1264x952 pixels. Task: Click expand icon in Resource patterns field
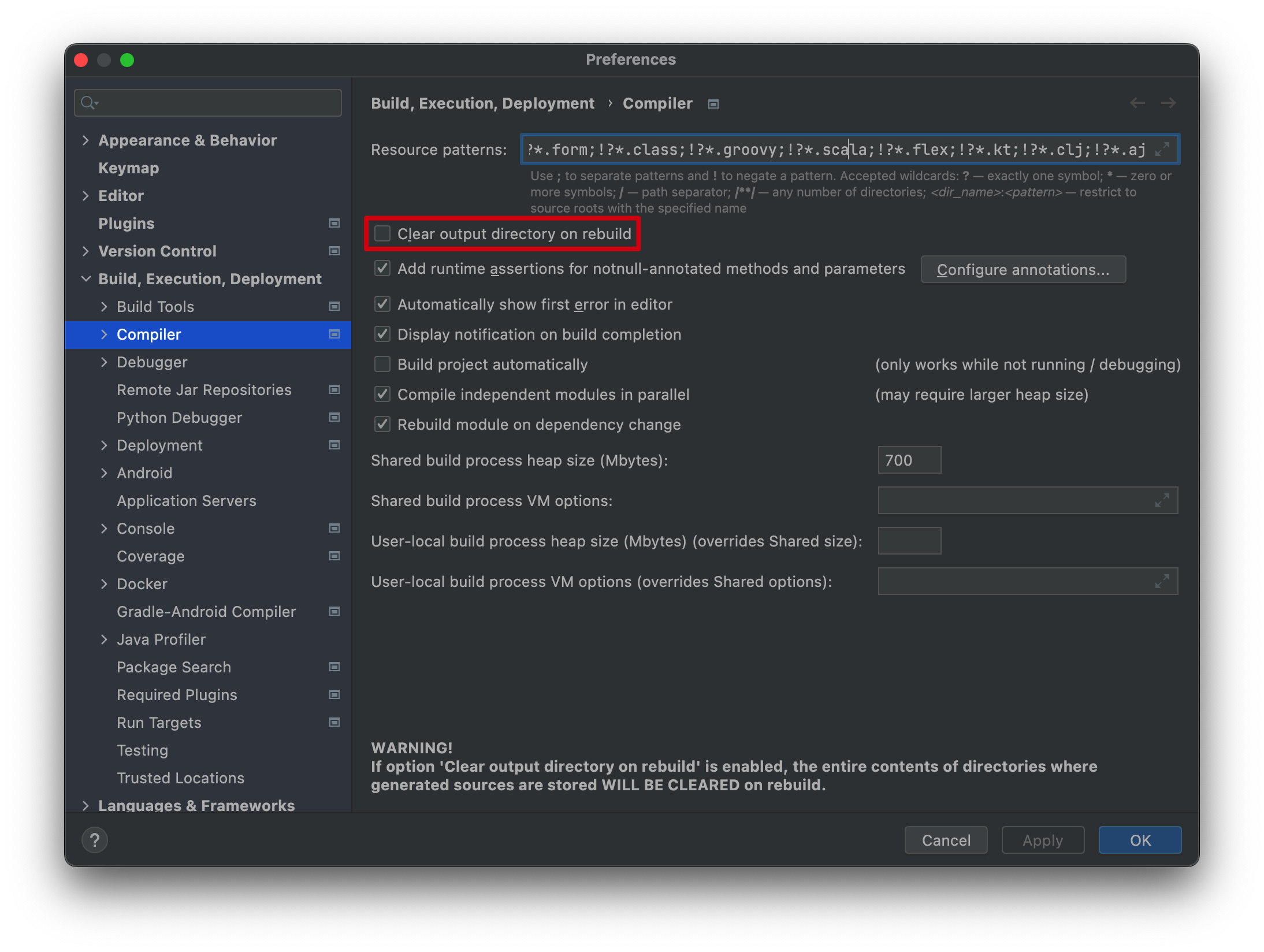[1162, 149]
